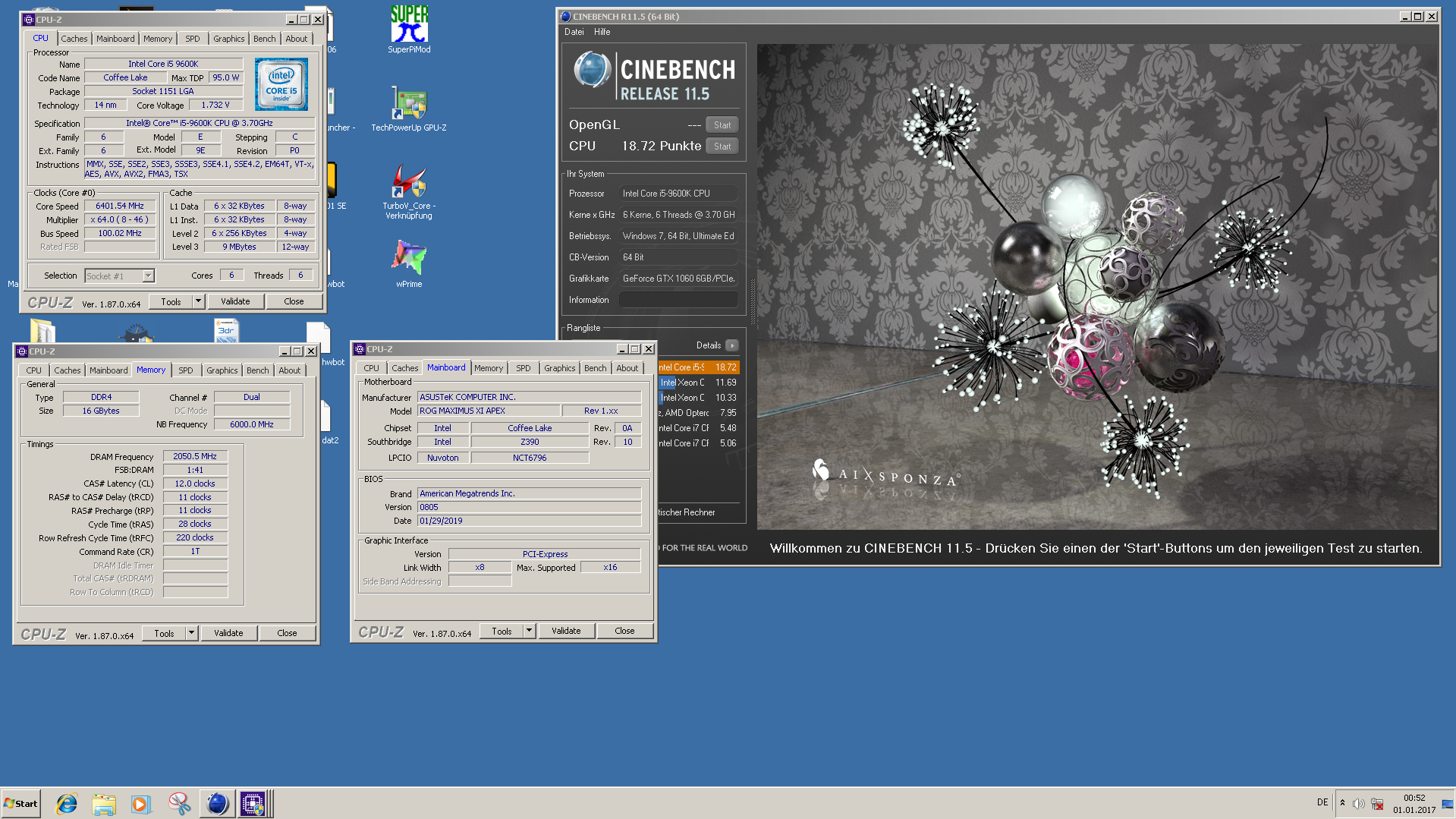1456x819 pixels.
Task: Switch to the Cinebench taskbar button
Action: (x=217, y=804)
